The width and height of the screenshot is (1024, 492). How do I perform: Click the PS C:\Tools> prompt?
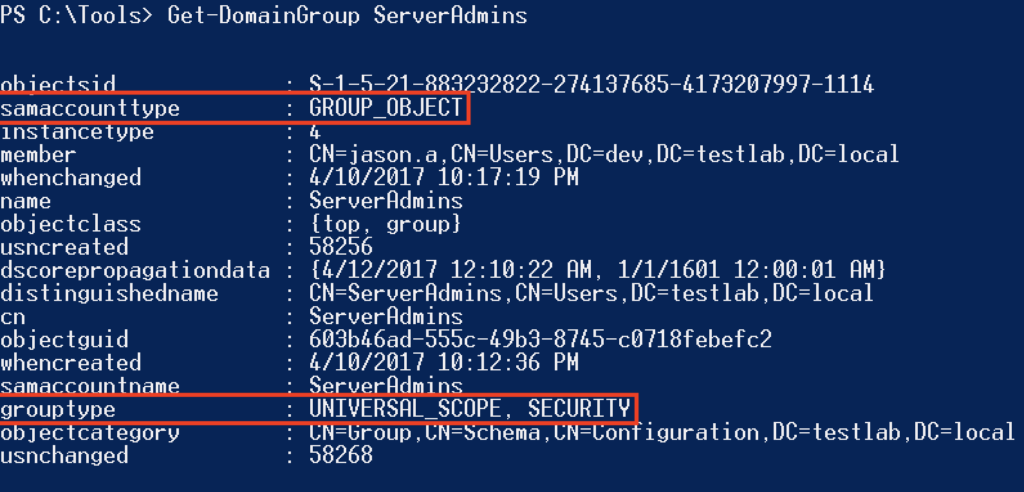point(77,14)
